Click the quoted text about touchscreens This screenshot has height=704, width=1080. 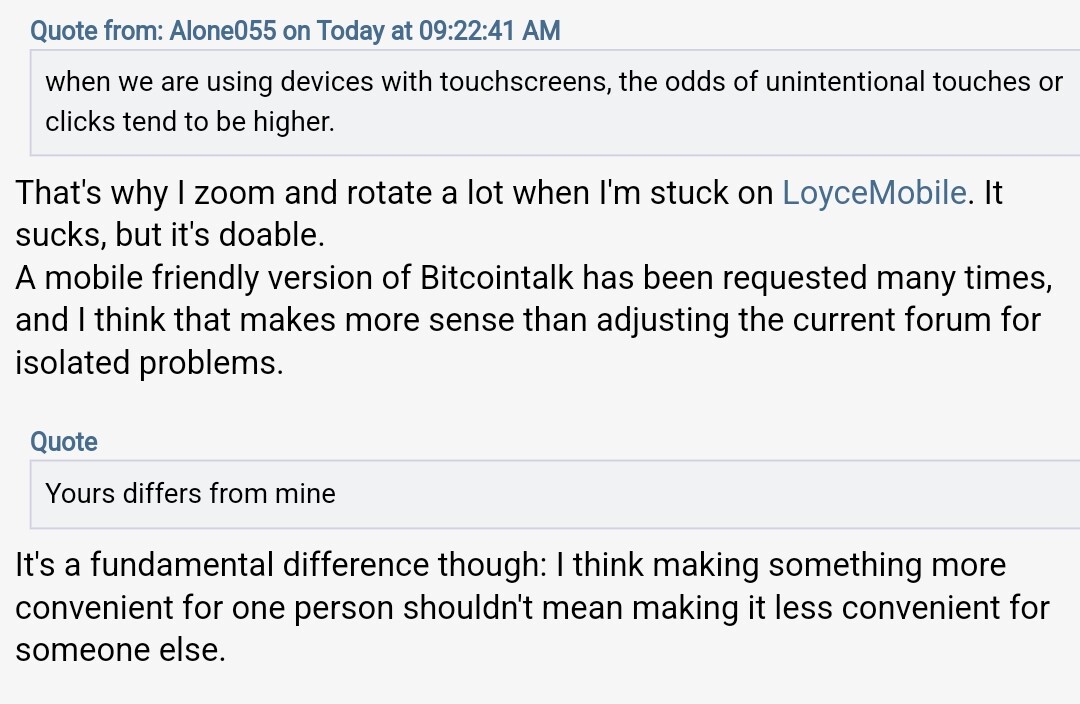click(x=554, y=102)
